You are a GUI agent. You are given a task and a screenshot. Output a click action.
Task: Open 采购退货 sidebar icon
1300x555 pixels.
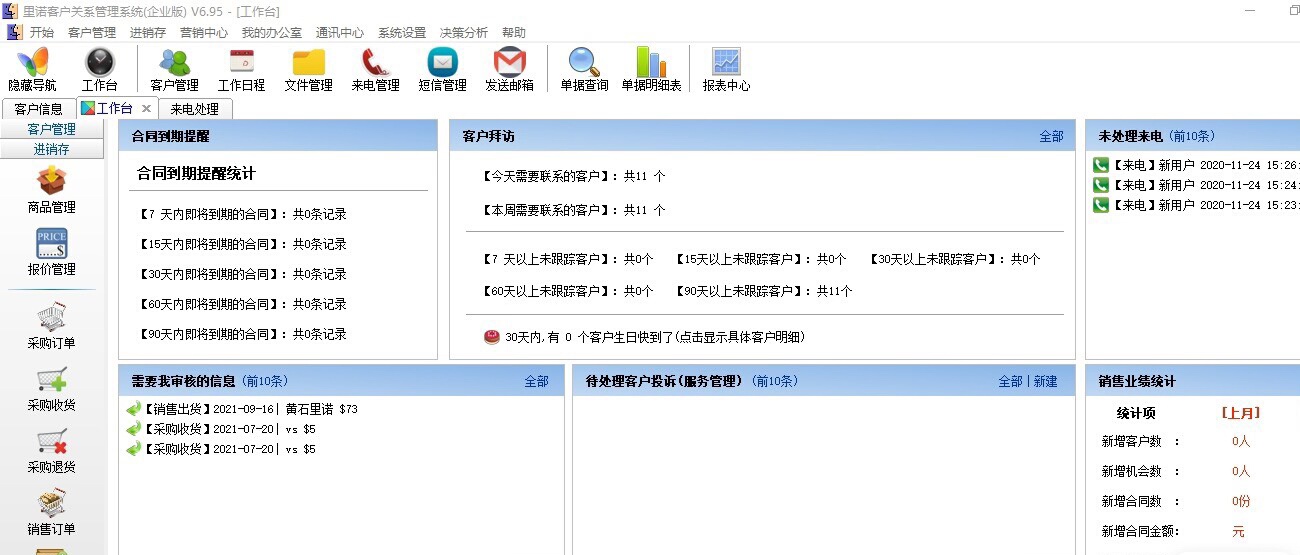(51, 451)
